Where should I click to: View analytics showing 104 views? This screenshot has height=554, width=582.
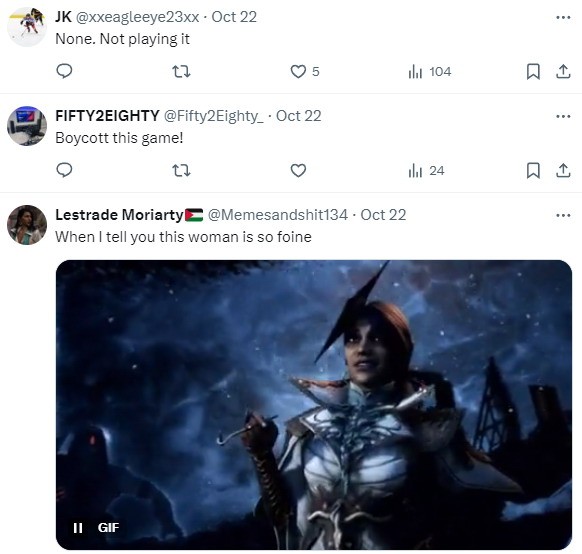[429, 71]
